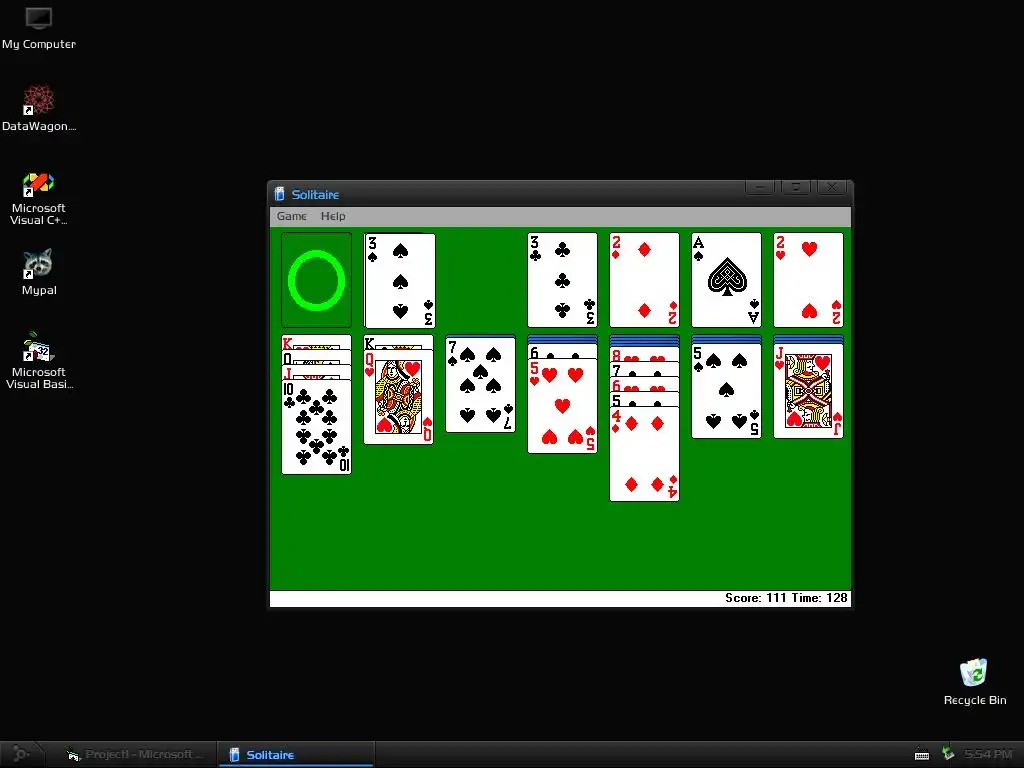Open the Microsoft Visual C++ desktop shortcut

pos(39,199)
